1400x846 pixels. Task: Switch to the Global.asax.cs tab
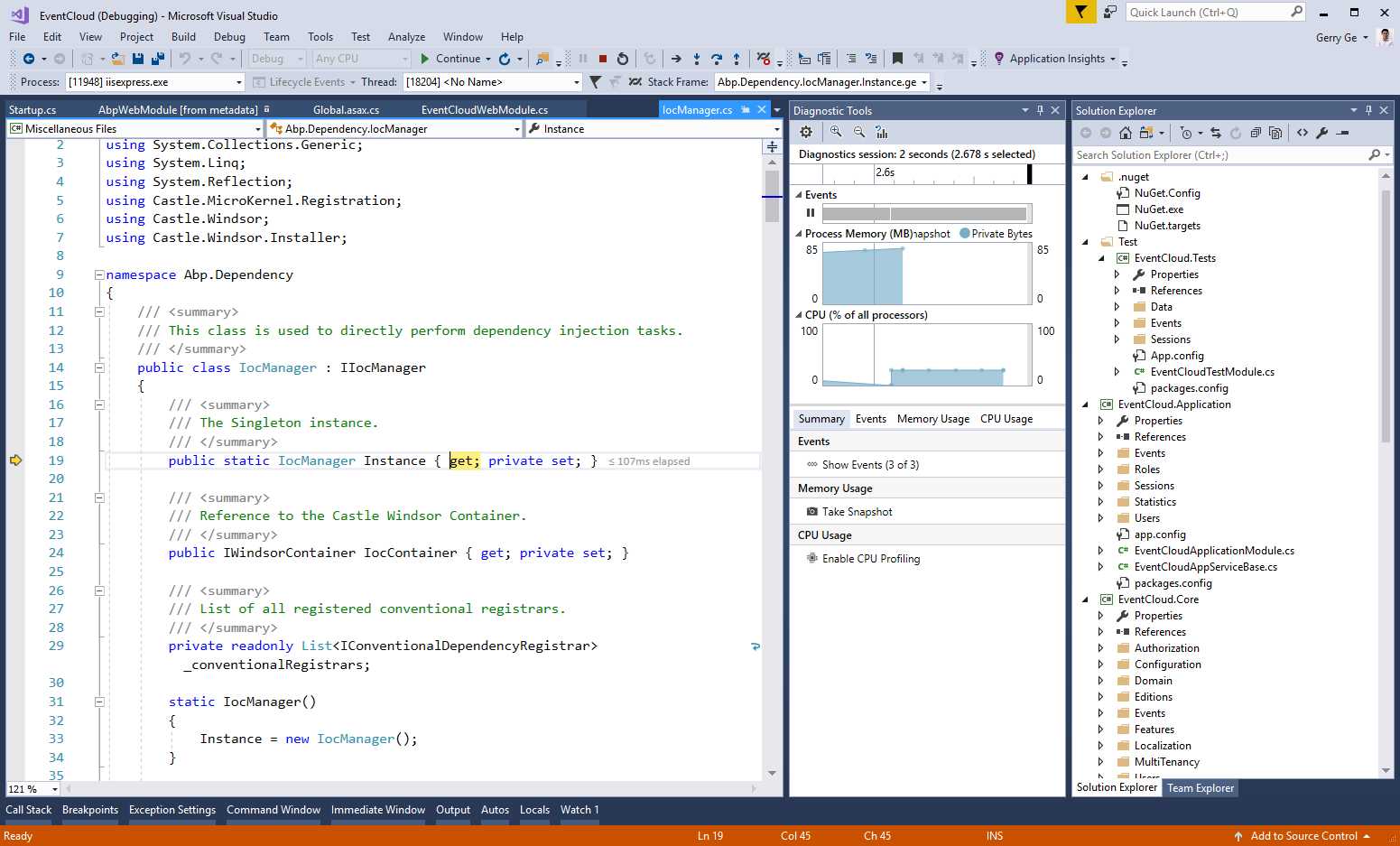tap(346, 110)
